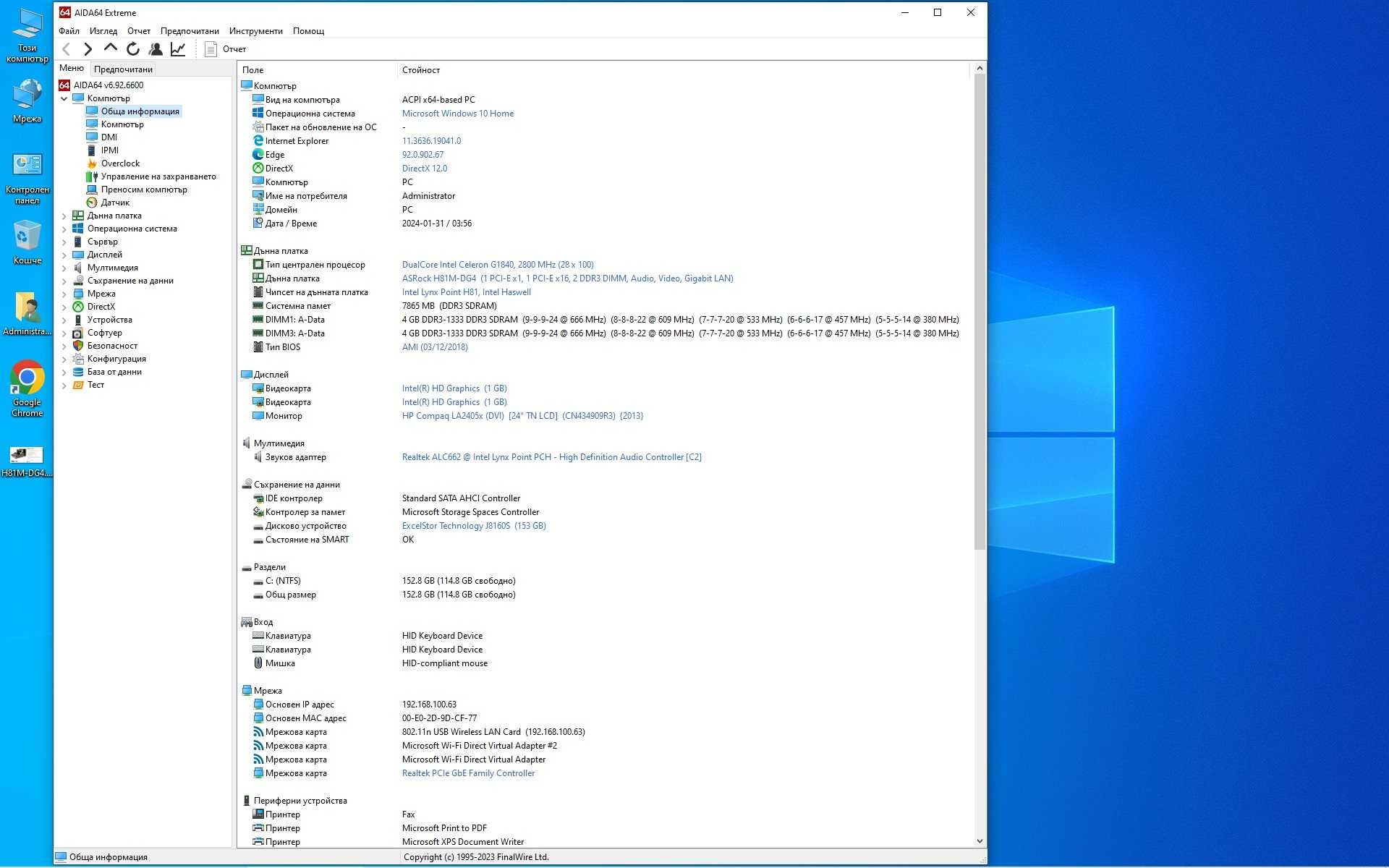
Task: Open the Инструменти menu
Action: pos(255,30)
